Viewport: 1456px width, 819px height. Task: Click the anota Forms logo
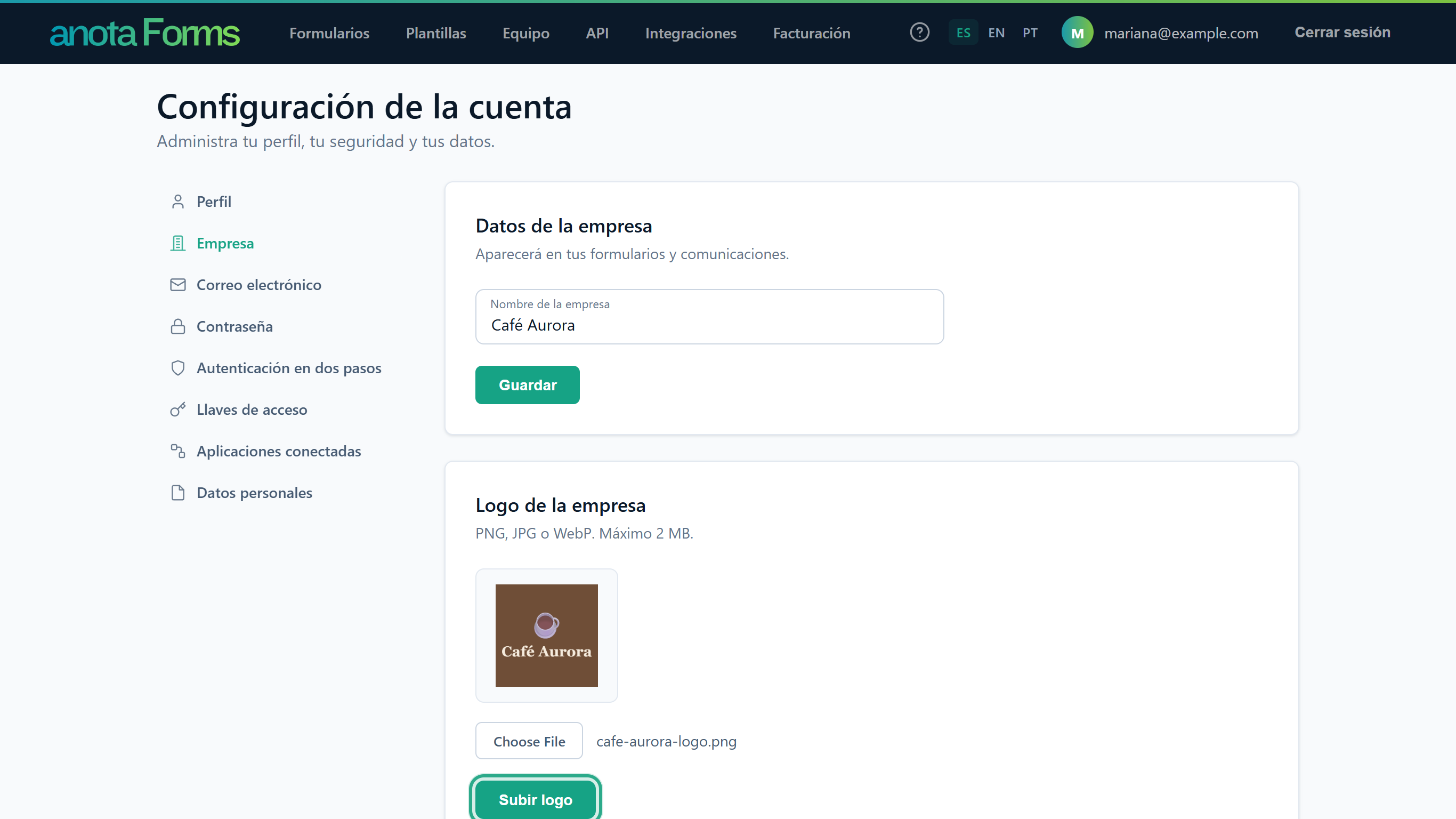coord(145,33)
